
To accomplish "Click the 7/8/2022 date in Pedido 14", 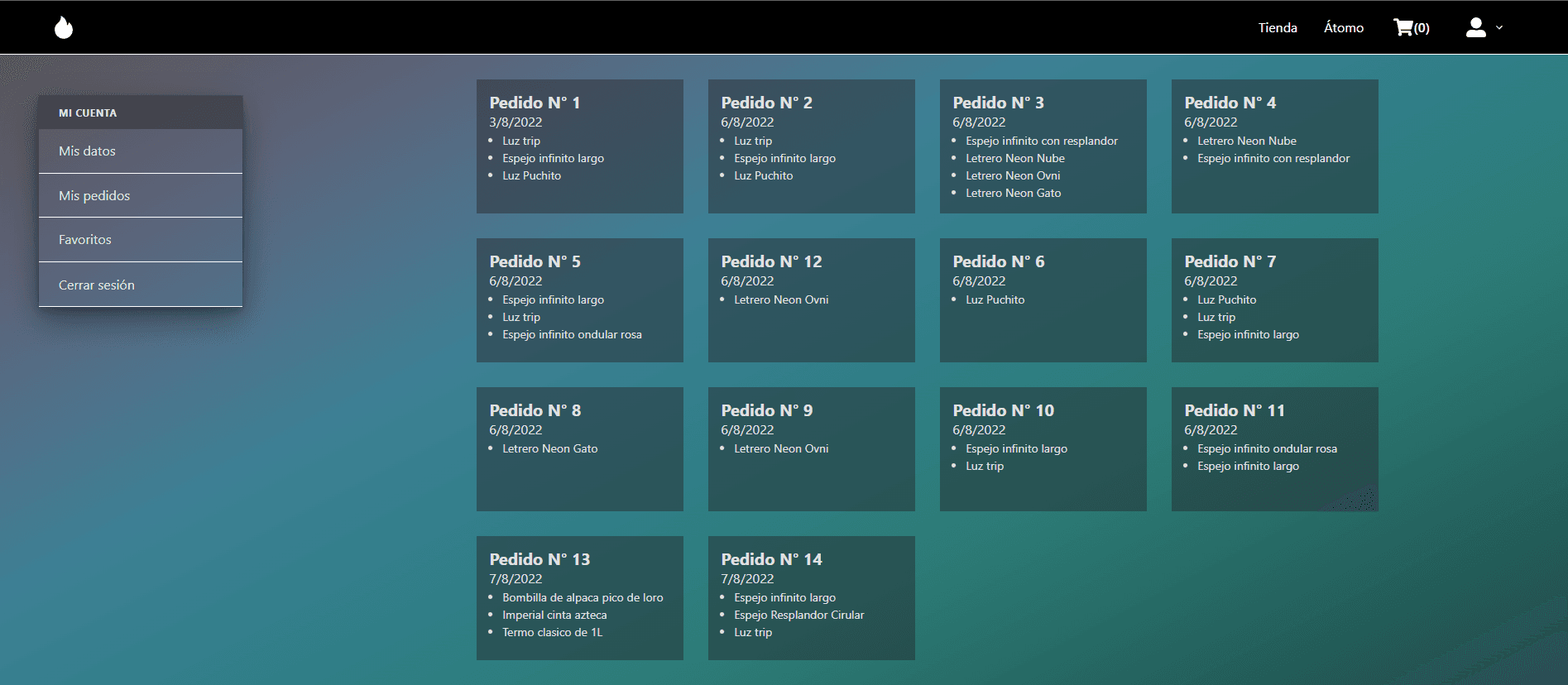I will click(747, 579).
